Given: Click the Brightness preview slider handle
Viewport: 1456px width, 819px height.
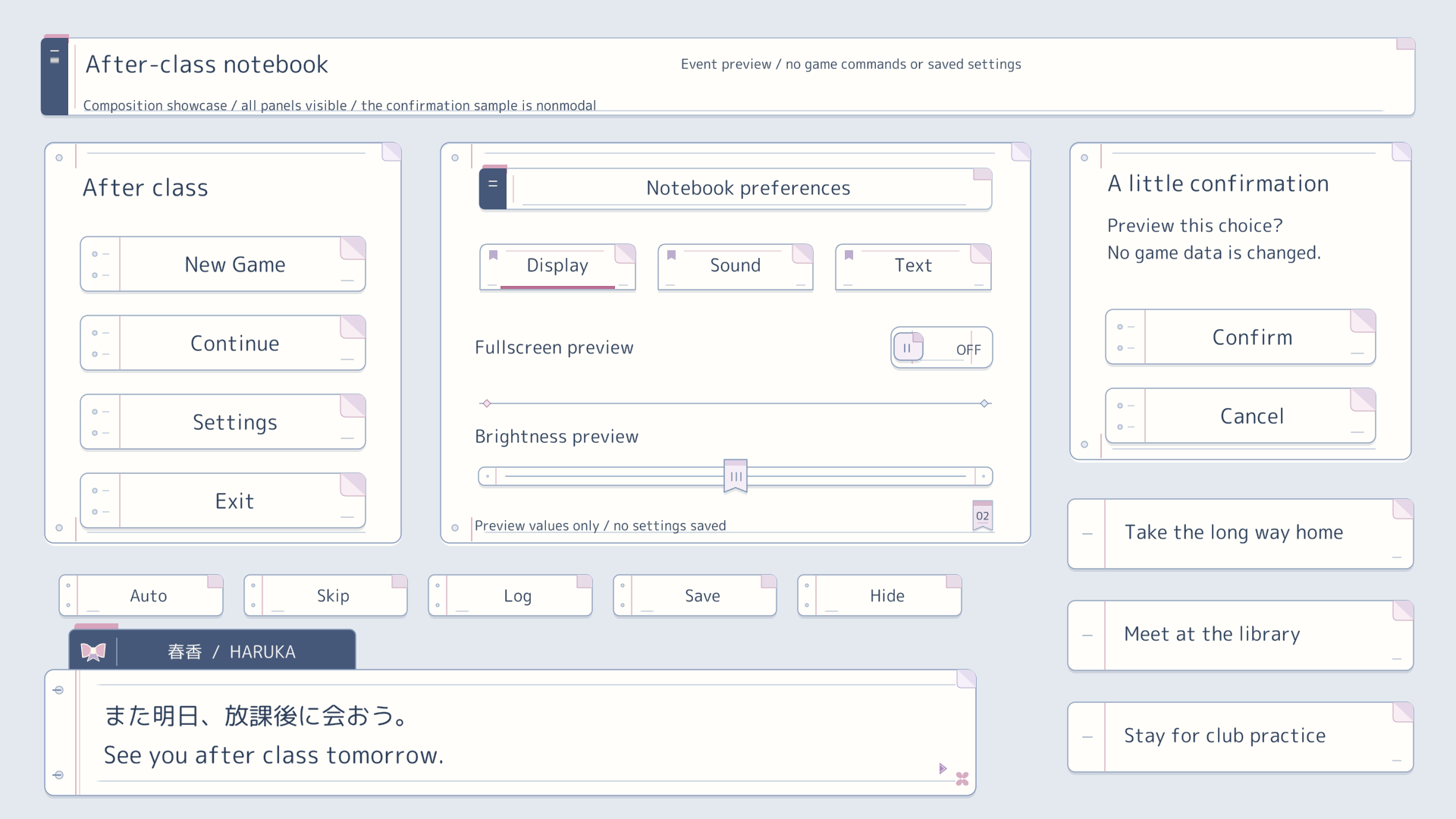Looking at the screenshot, I should click(x=736, y=475).
